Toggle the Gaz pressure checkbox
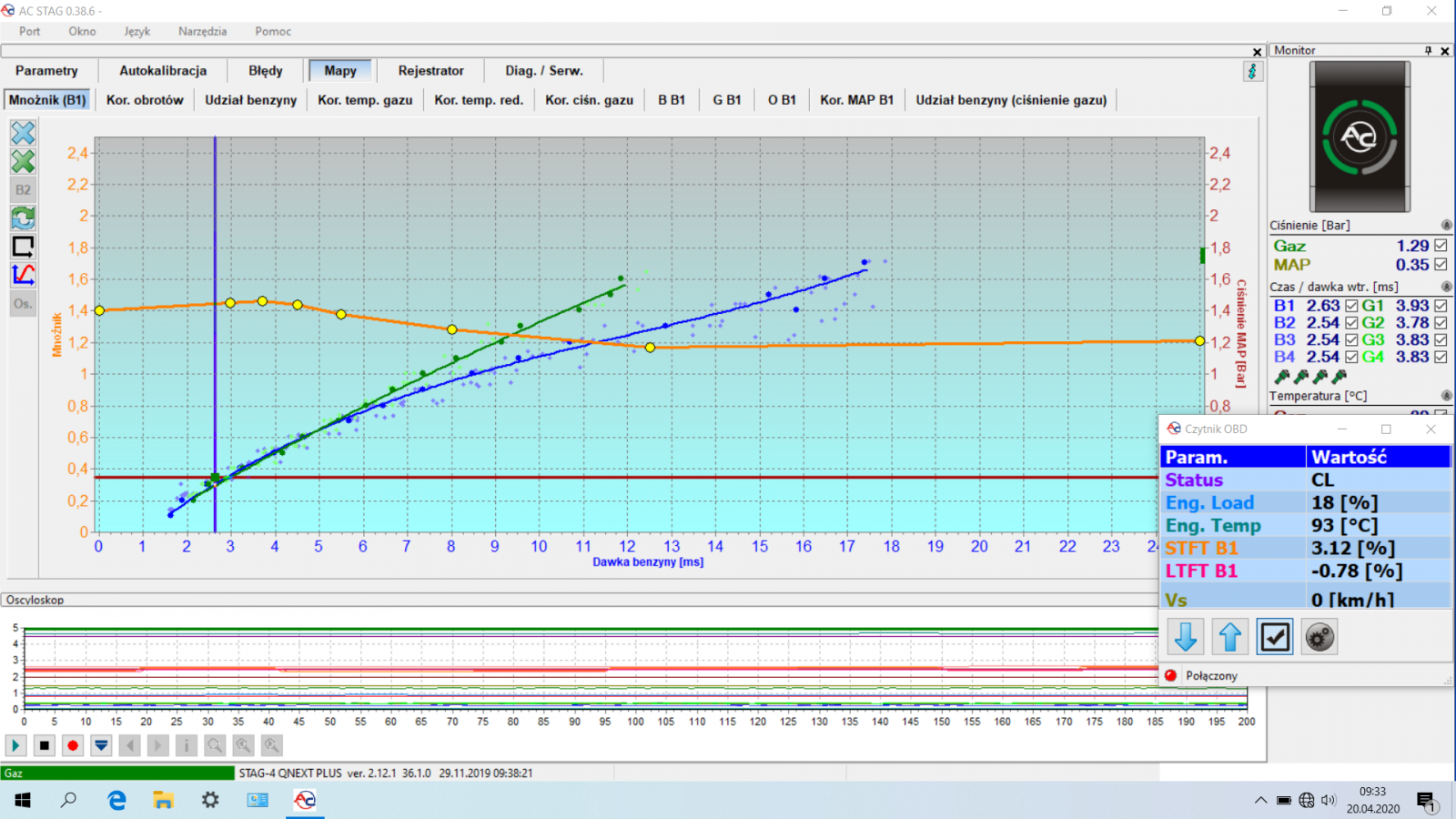 click(x=1441, y=246)
